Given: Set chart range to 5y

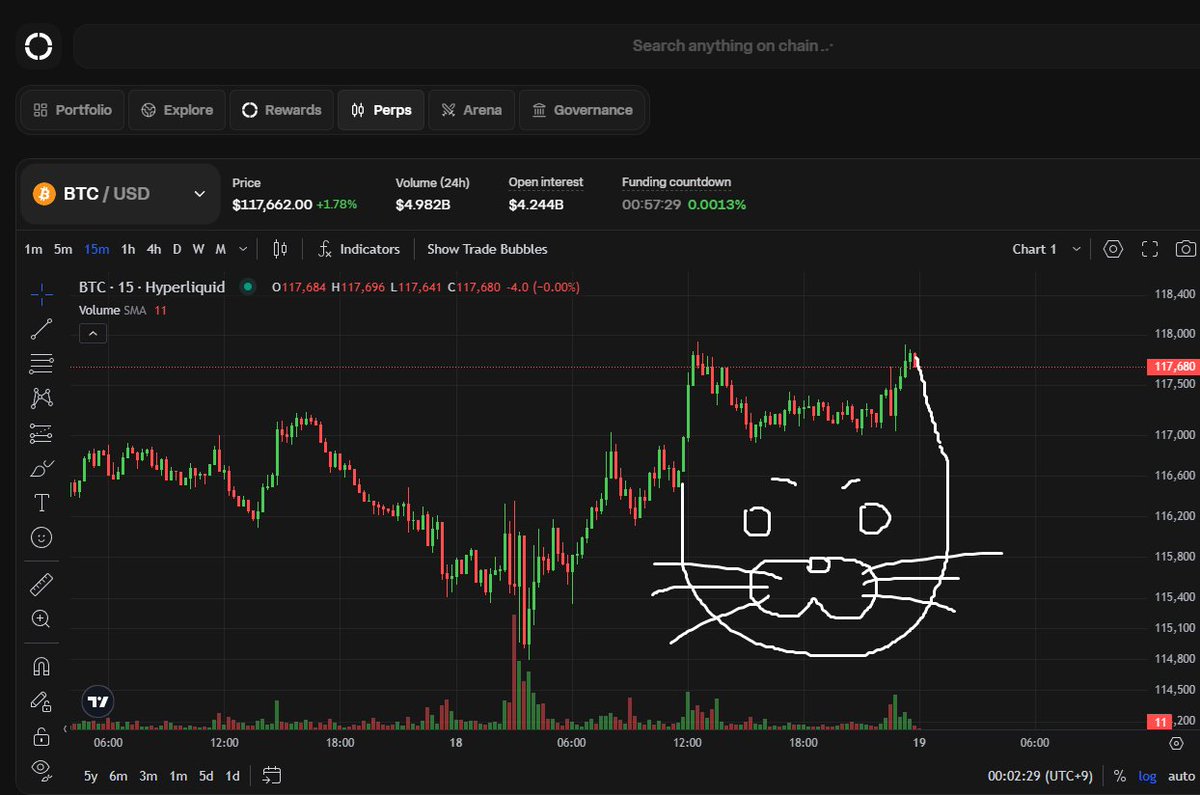Looking at the screenshot, I should pyautogui.click(x=90, y=776).
